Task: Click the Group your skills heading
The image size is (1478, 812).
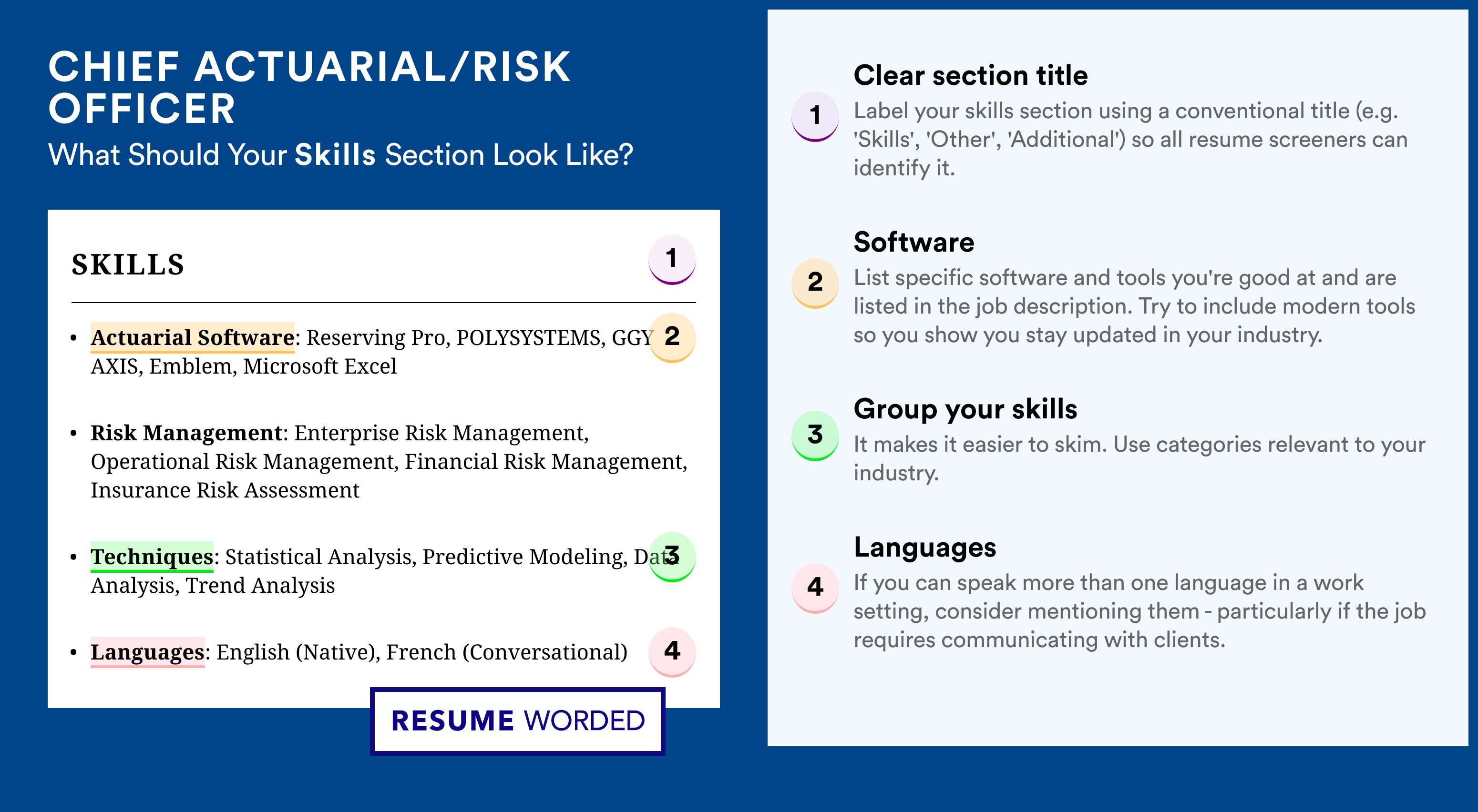Action: tap(965, 409)
